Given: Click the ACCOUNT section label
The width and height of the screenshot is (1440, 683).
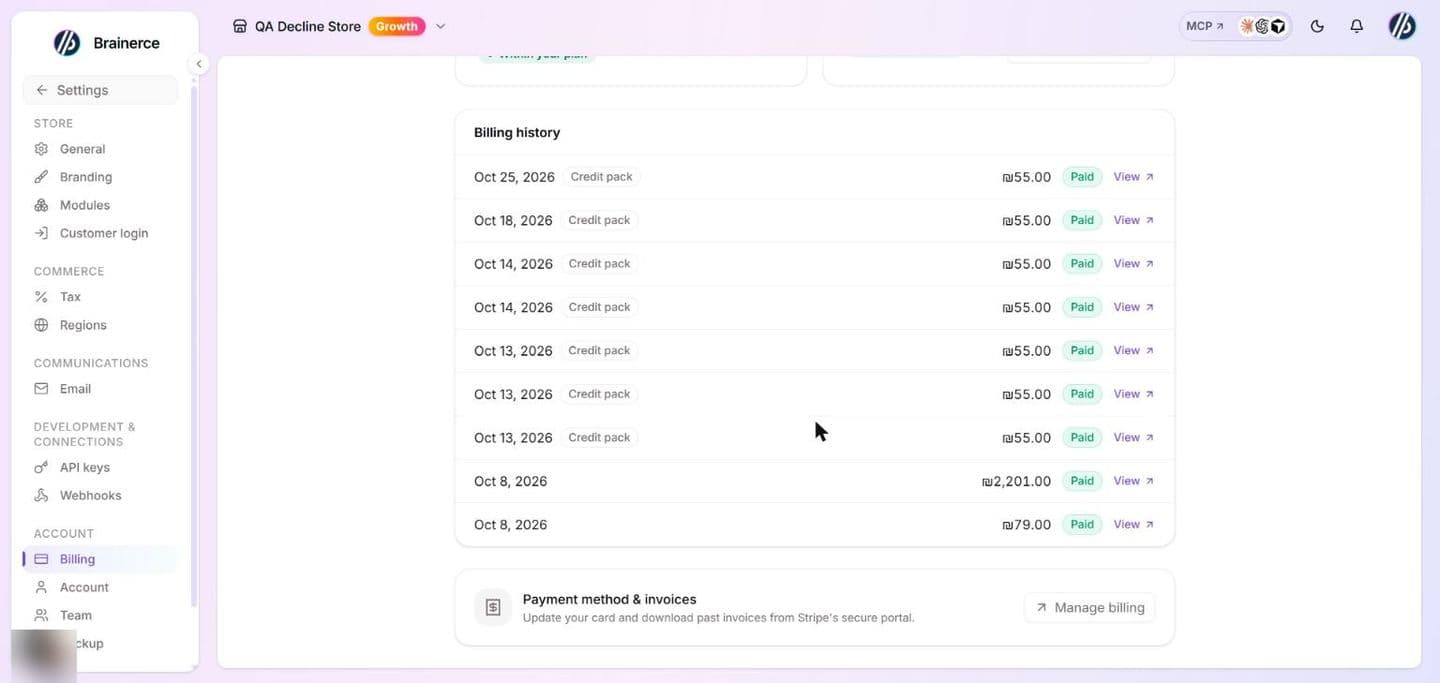Looking at the screenshot, I should pyautogui.click(x=64, y=533).
